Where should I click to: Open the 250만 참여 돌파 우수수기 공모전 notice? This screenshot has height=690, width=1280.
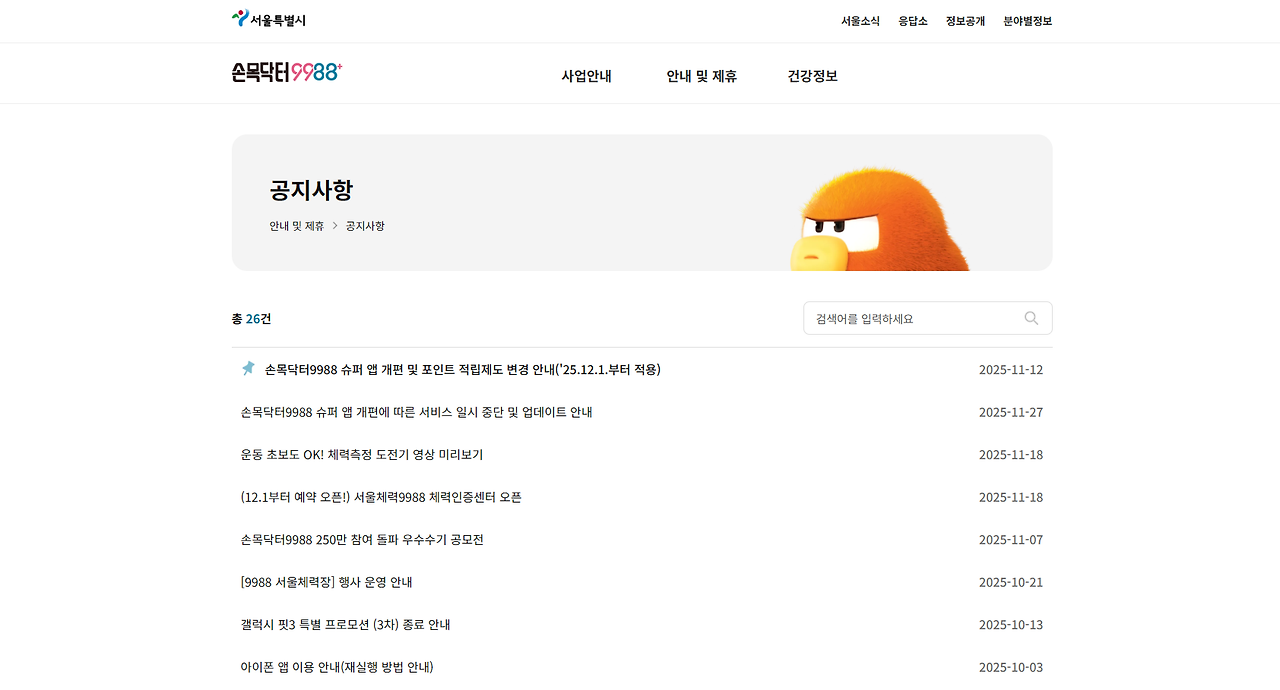click(362, 539)
